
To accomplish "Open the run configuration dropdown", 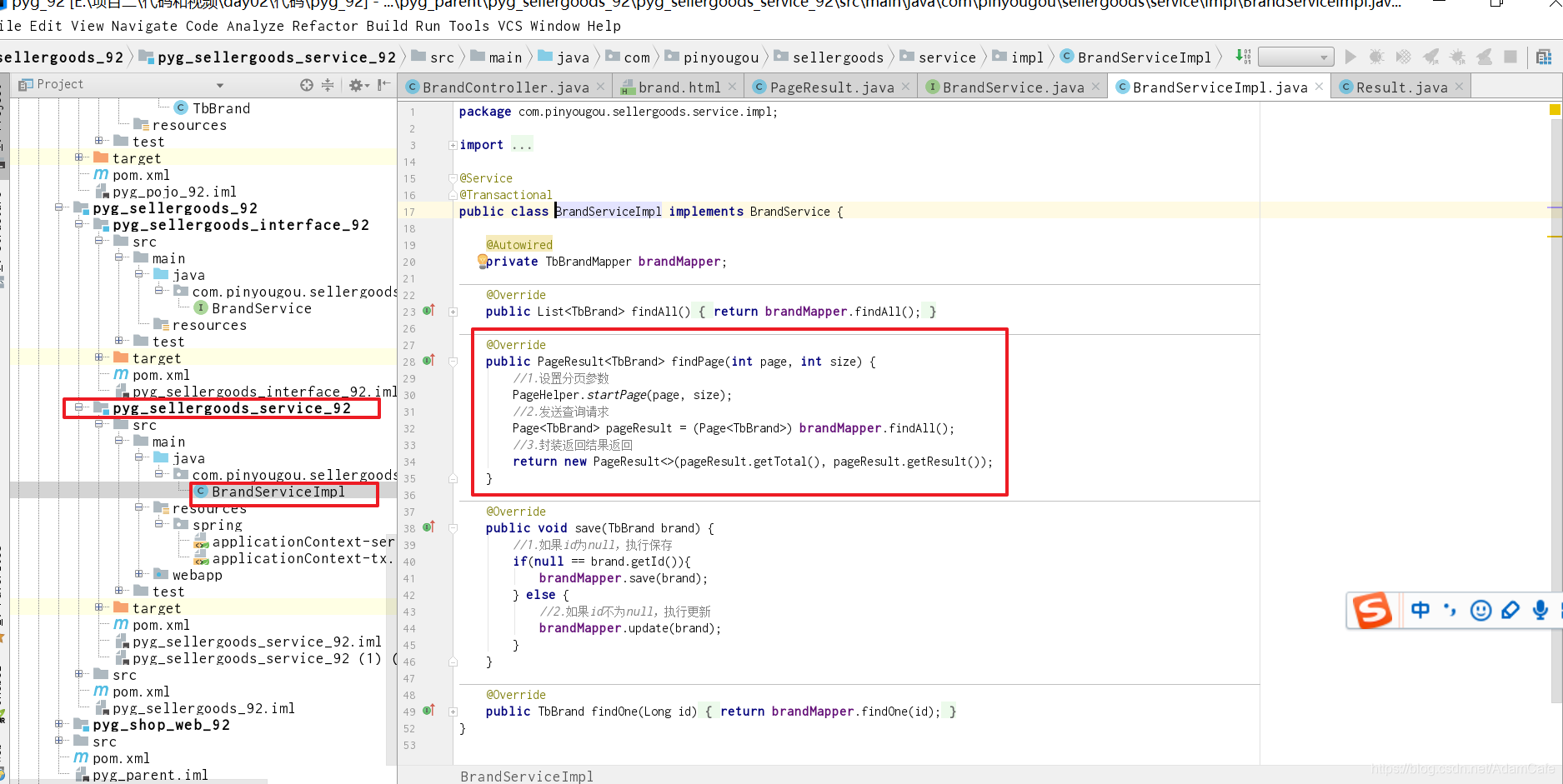I will (x=1295, y=57).
